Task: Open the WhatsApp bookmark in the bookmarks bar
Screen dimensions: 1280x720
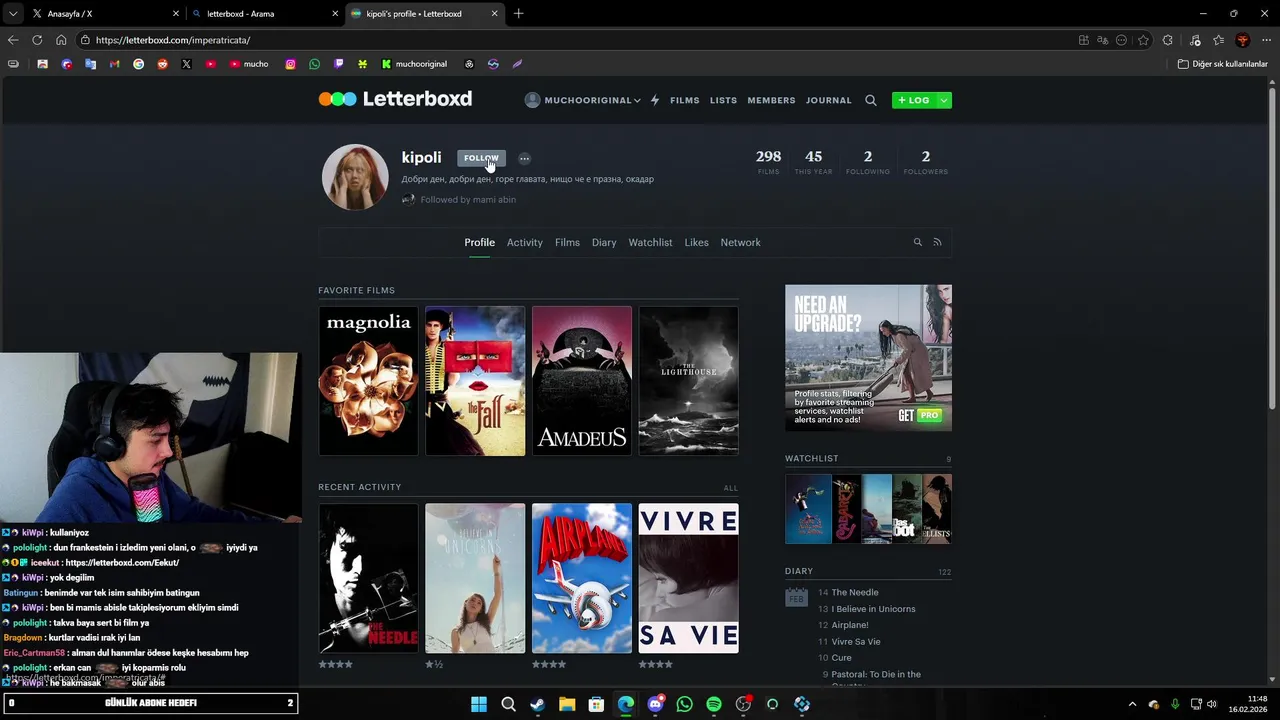Action: pos(314,64)
